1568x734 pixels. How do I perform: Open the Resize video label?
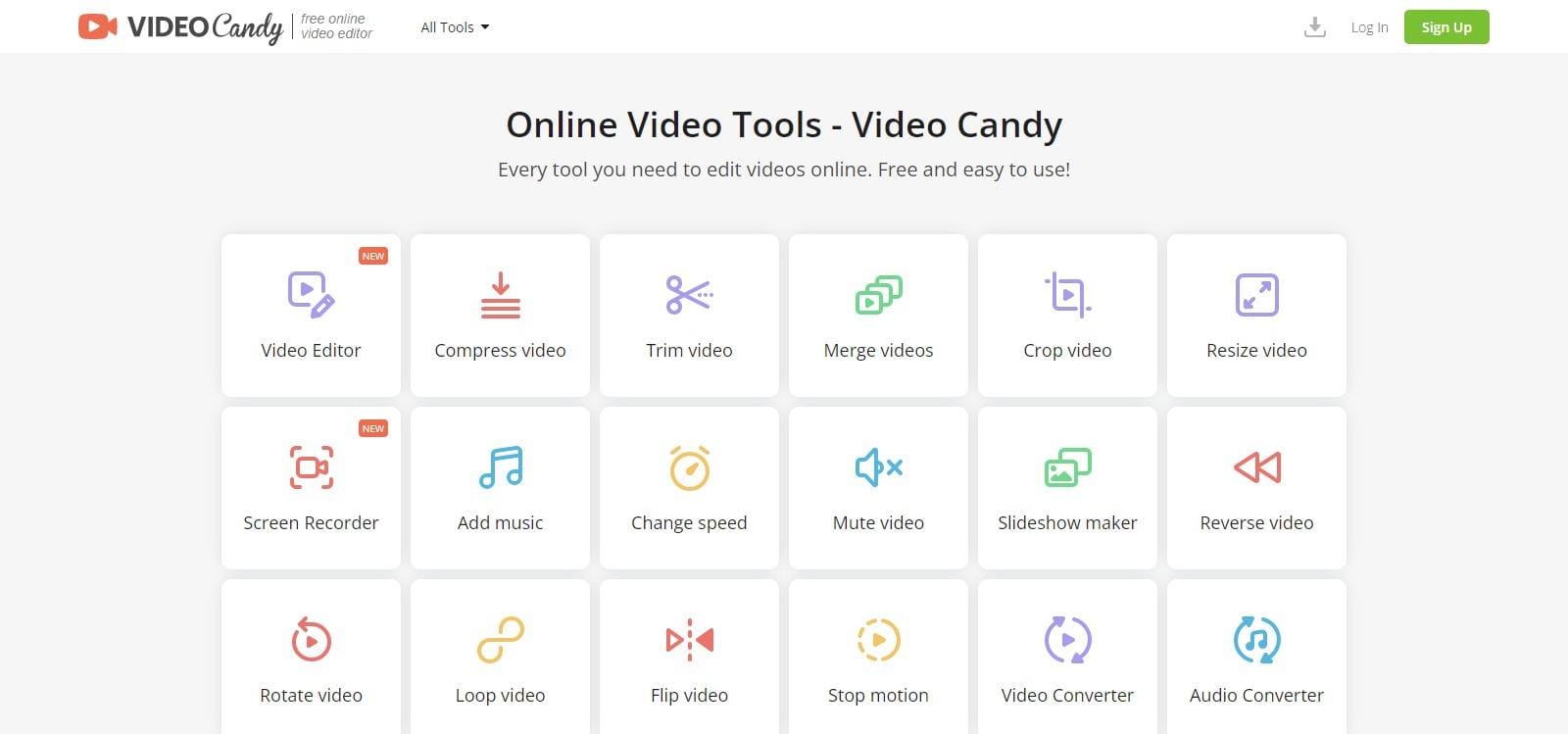[1256, 350]
